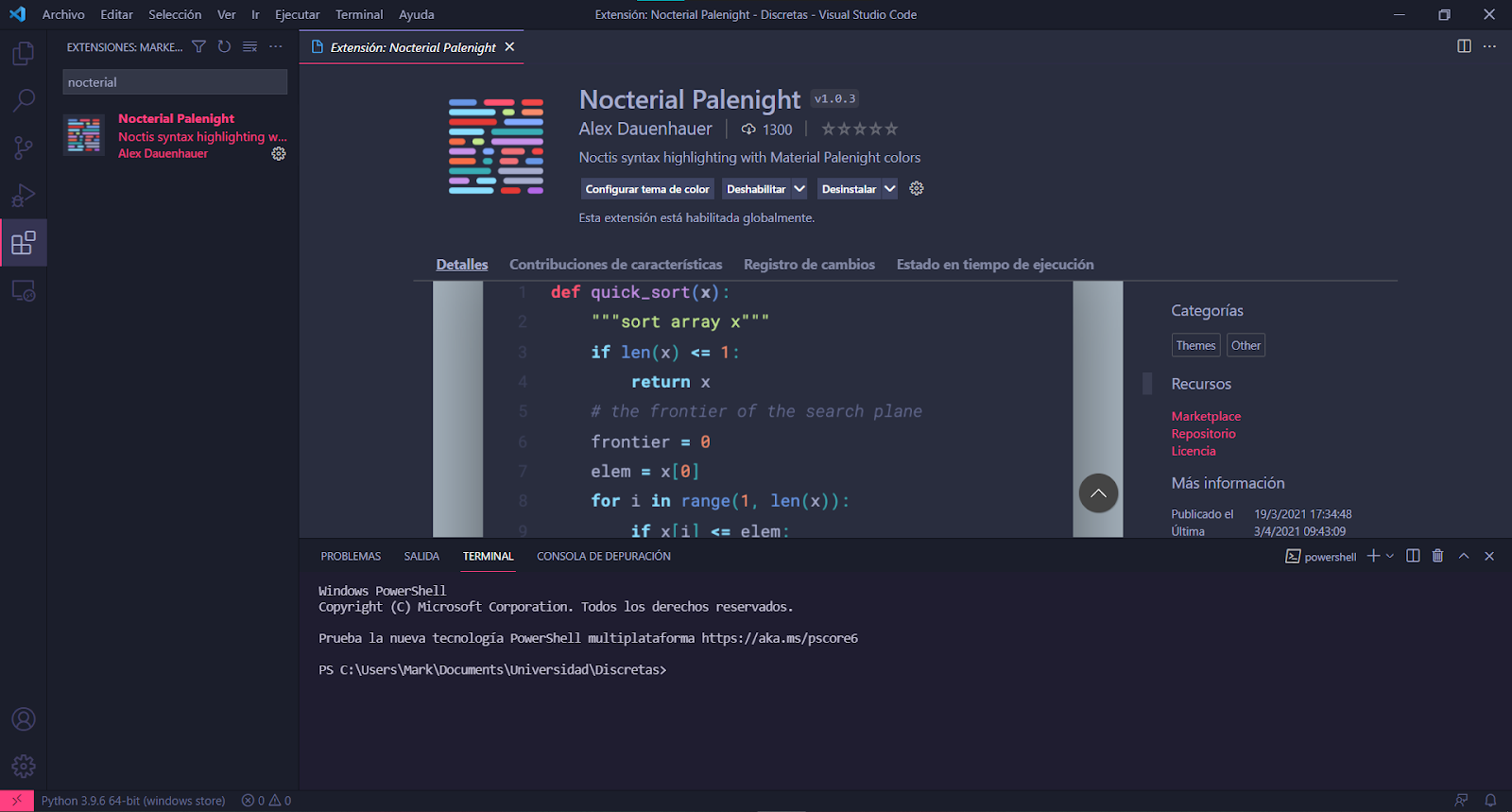Switch to Estado en tiempo de ejecución tab
Image resolution: width=1512 pixels, height=812 pixels.
(x=995, y=265)
